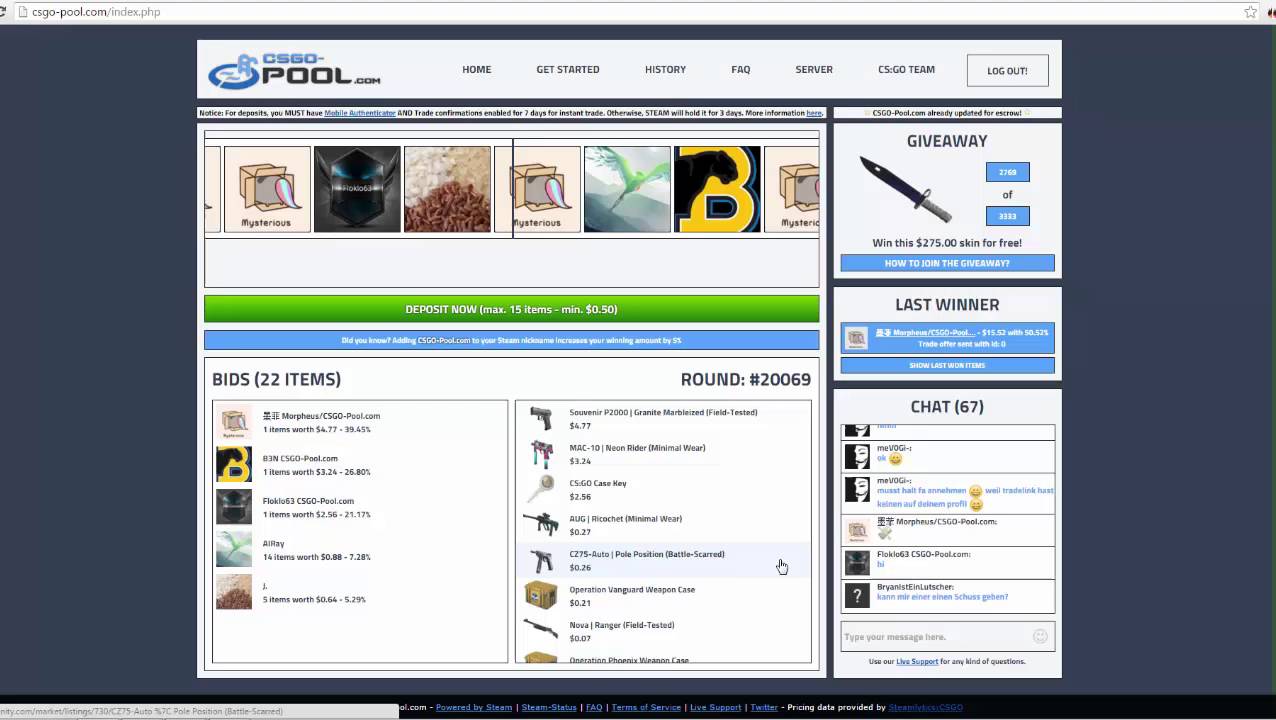The width and height of the screenshot is (1276, 720).
Task: Open the Live Support footer link
Action: tap(715, 707)
